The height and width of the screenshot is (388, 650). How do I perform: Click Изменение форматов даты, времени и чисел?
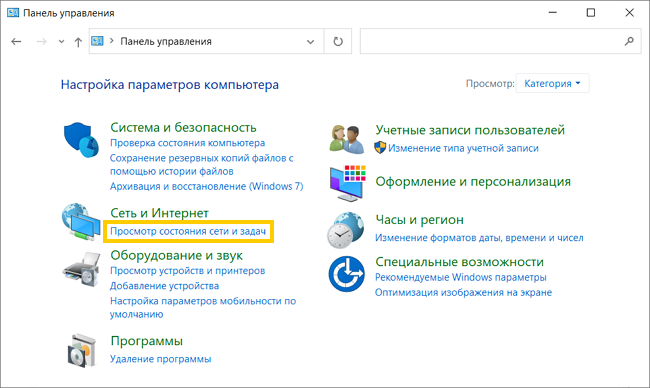pyautogui.click(x=479, y=238)
